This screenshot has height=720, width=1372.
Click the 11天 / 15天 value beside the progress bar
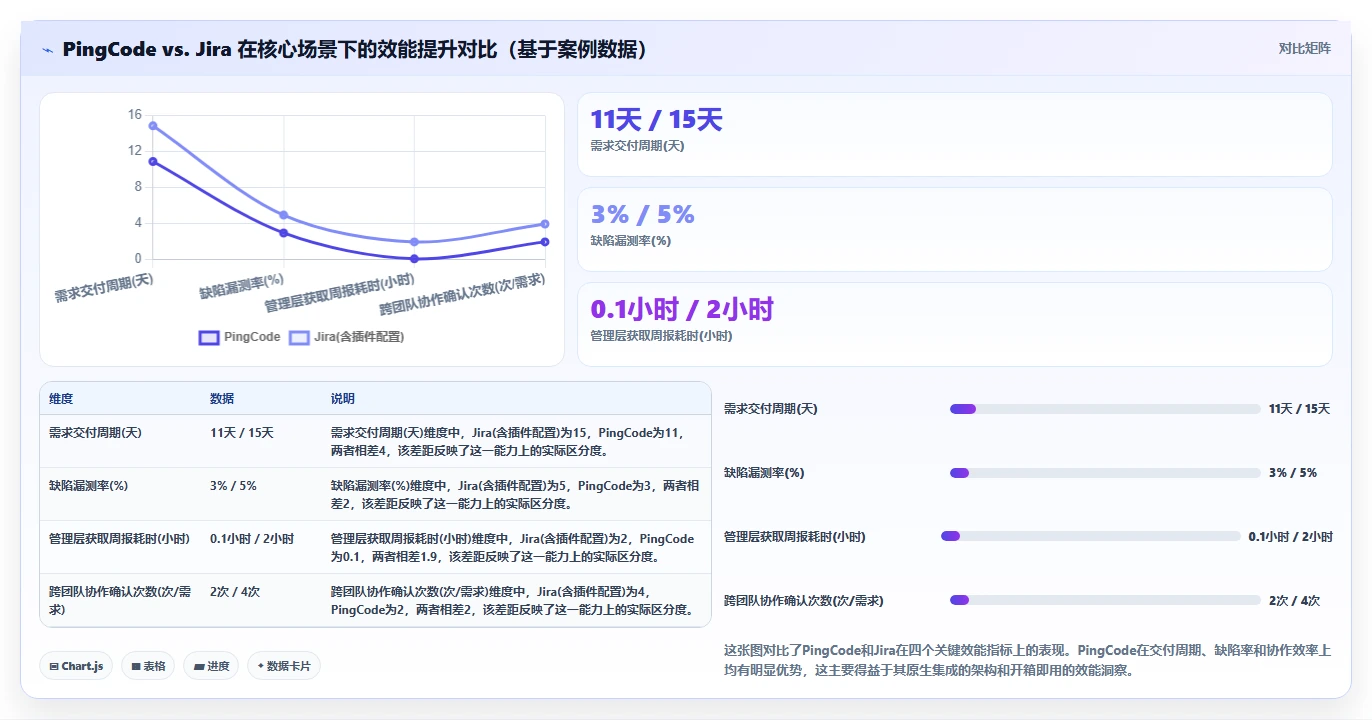(x=1299, y=409)
